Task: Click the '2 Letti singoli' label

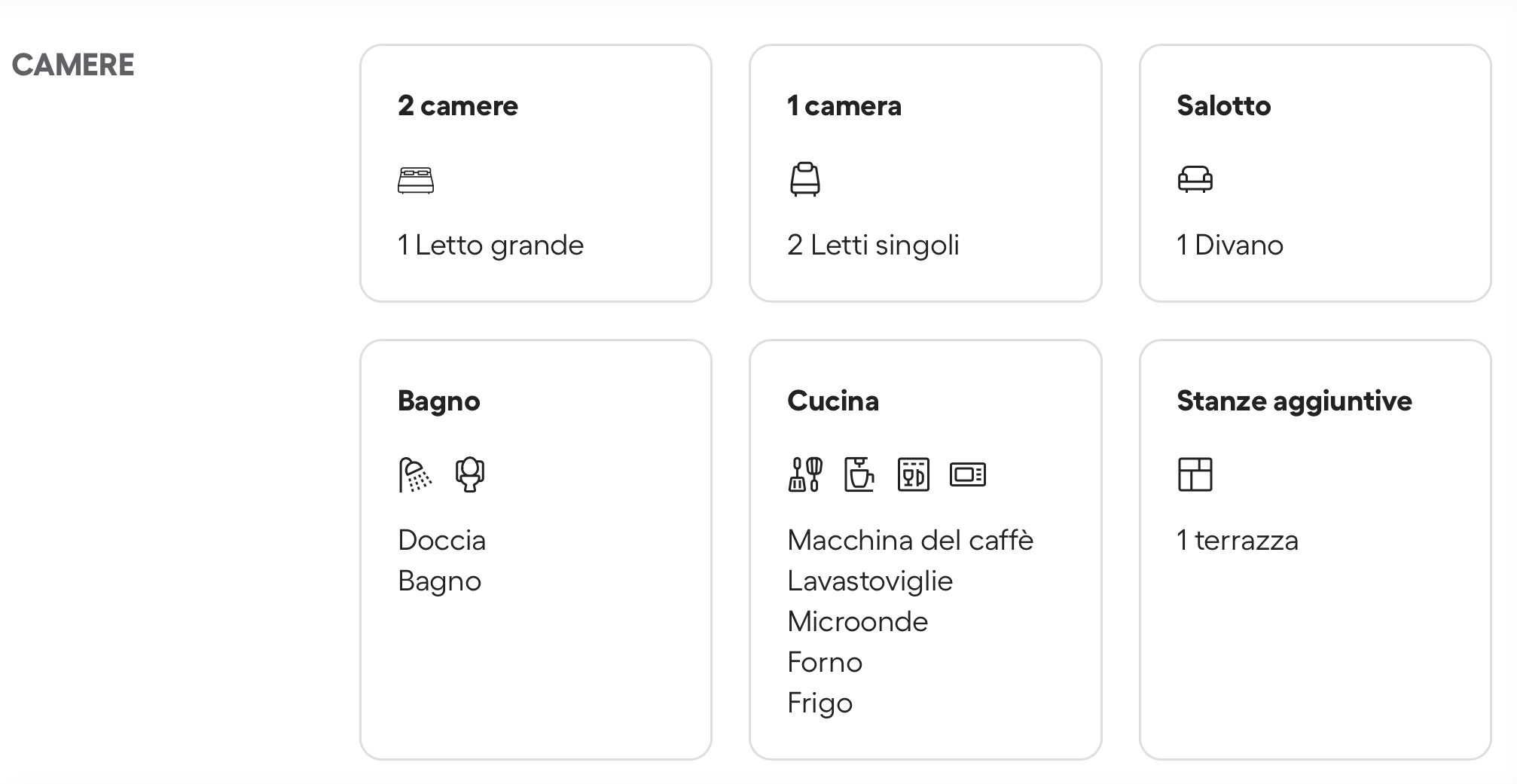Action: pos(874,246)
